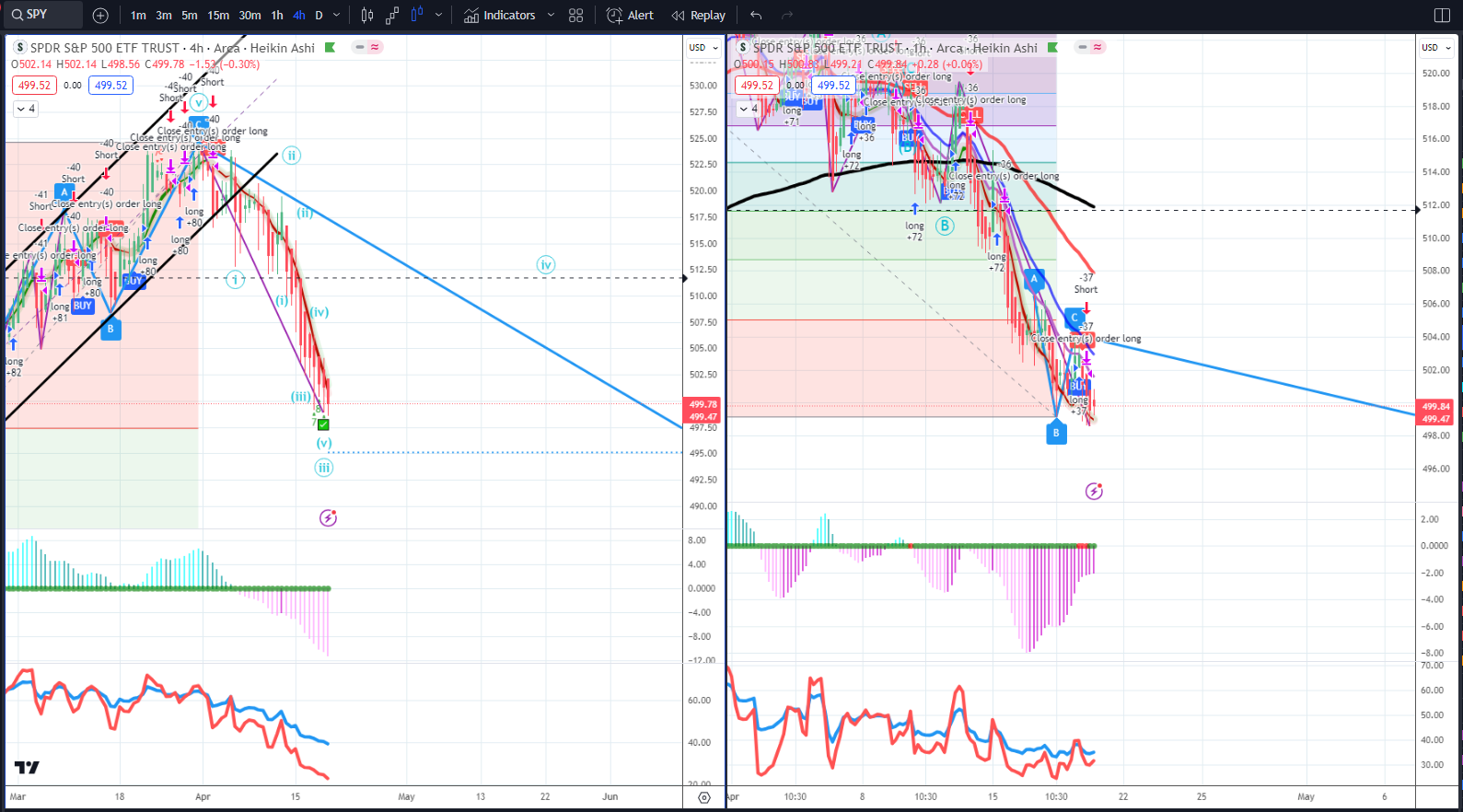Viewport: 1463px width, 812px height.
Task: Click the purple lightning event icon on left chart
Action: (328, 518)
